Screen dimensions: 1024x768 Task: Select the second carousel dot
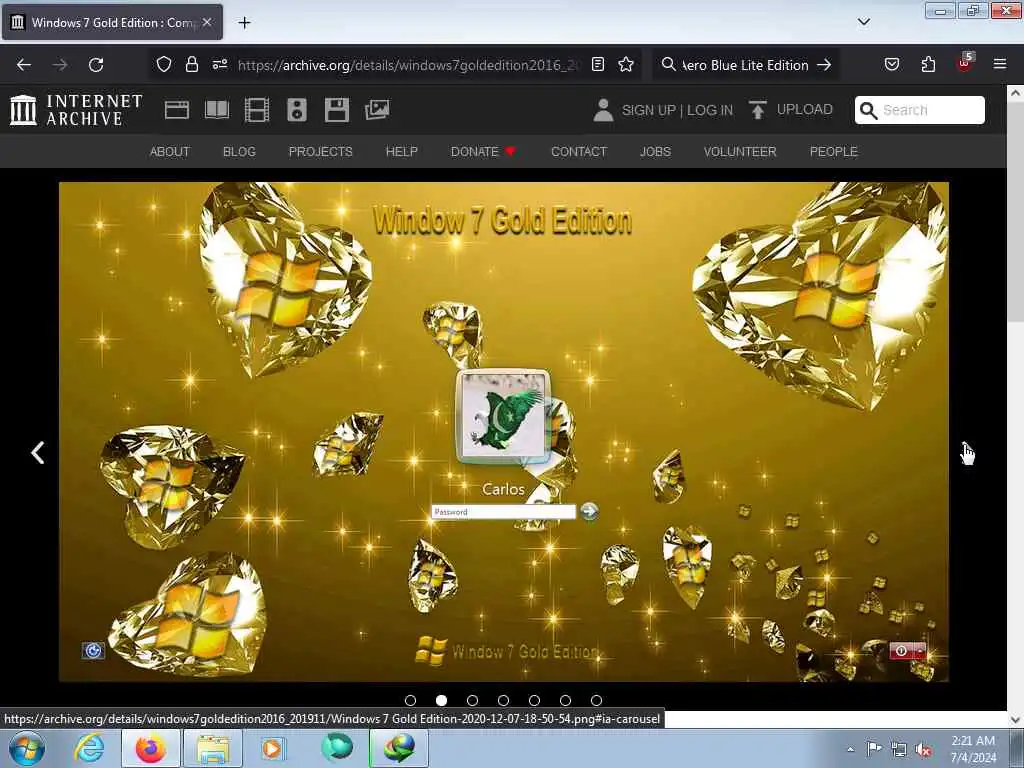click(441, 700)
